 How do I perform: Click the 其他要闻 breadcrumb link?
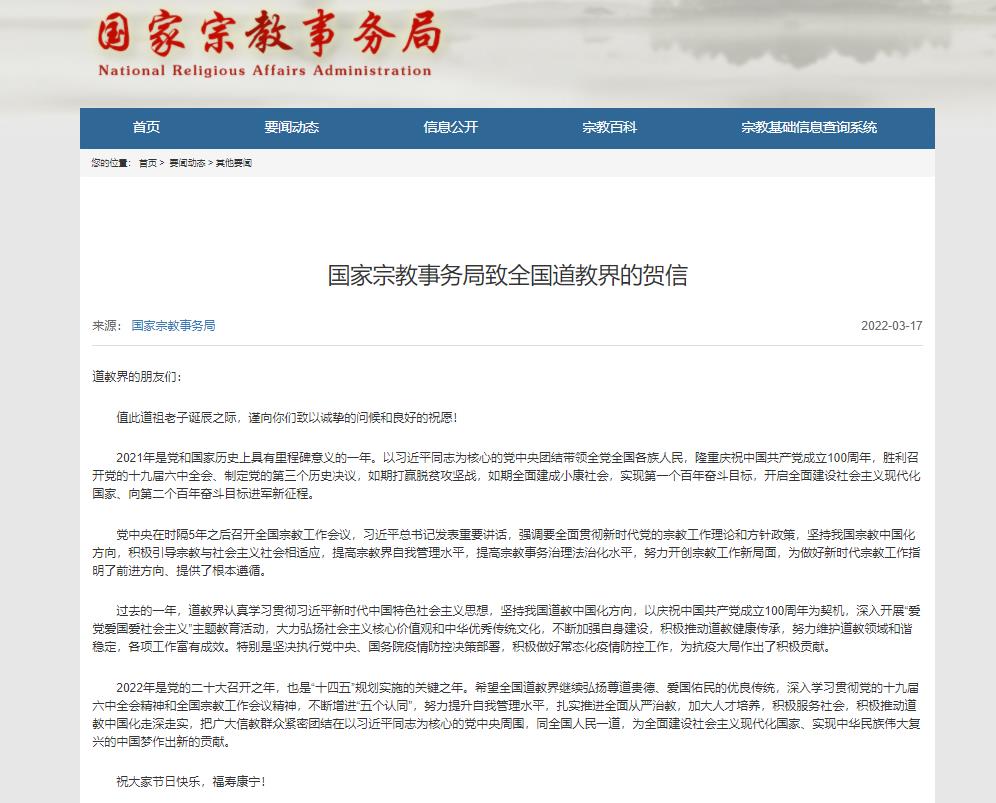pos(234,163)
